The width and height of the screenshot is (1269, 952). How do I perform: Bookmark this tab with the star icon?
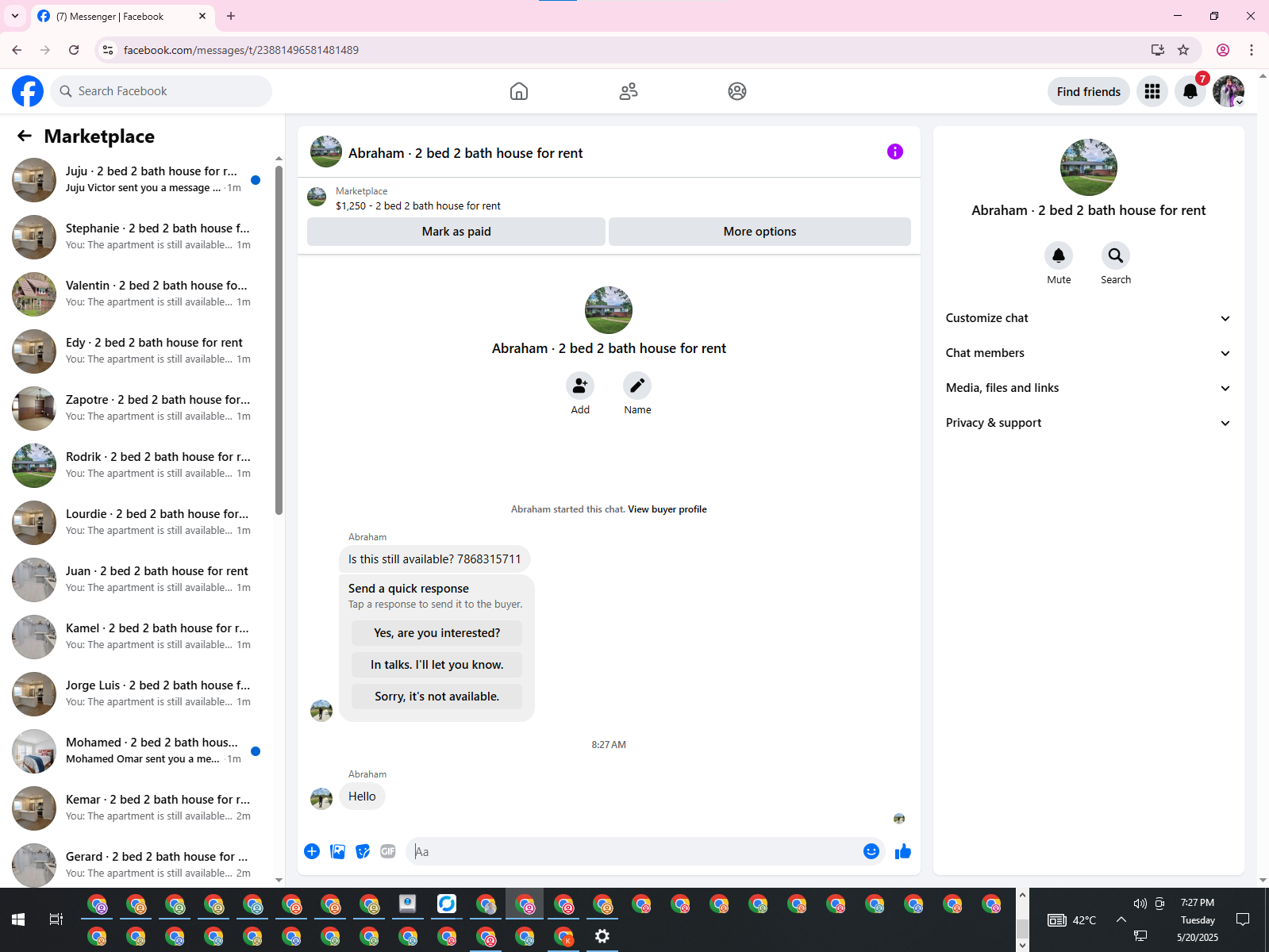(1183, 50)
